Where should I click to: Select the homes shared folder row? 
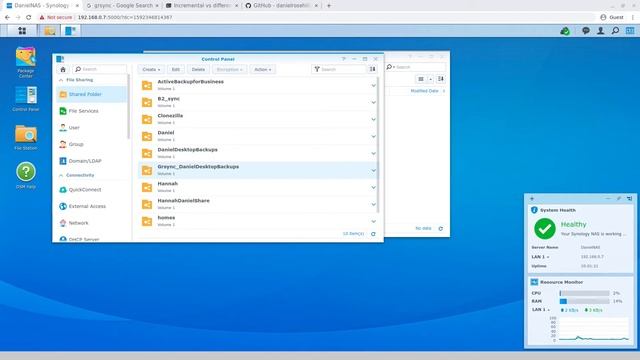[x=258, y=221]
